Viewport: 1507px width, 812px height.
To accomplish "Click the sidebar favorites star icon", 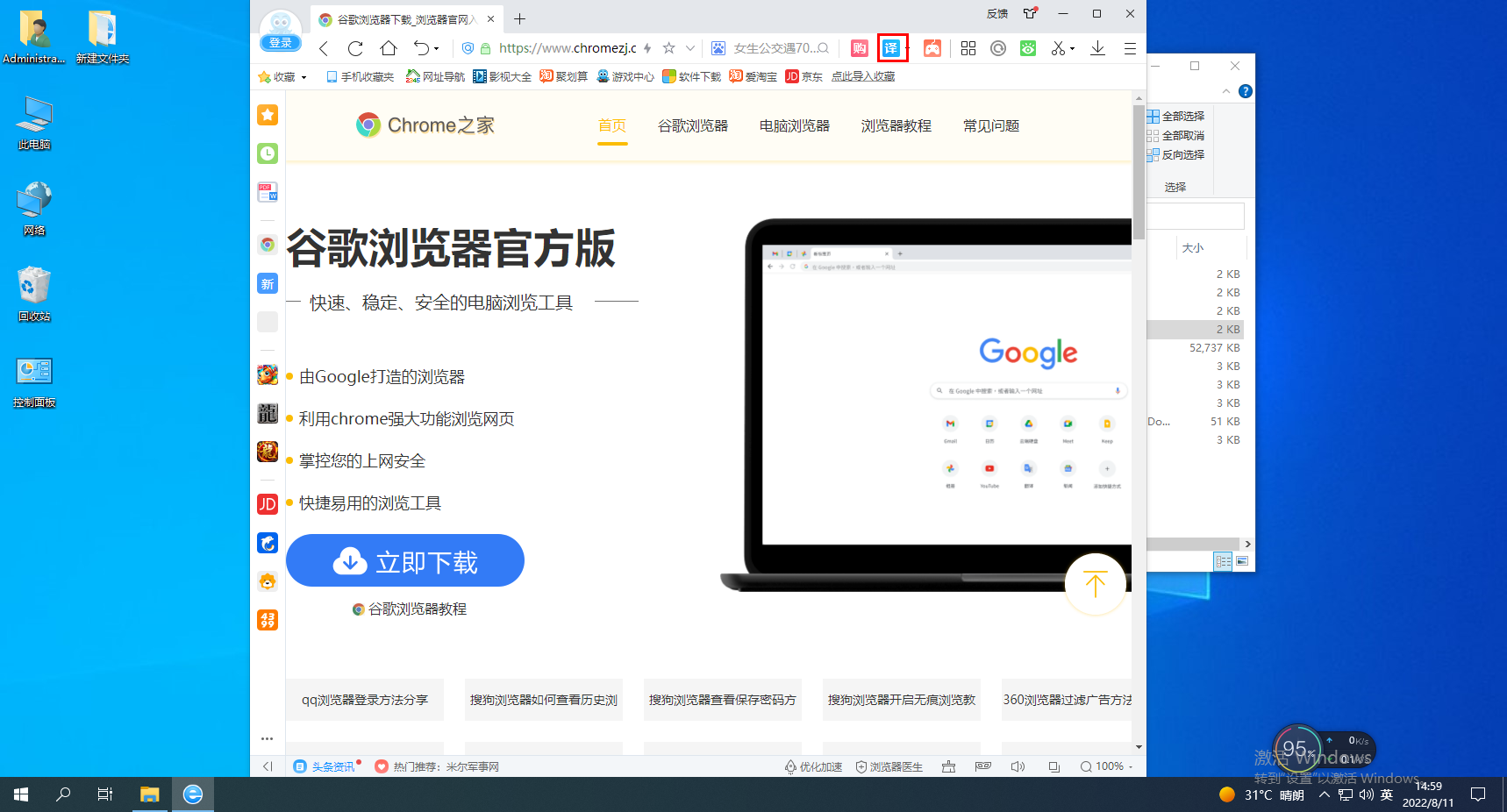I will point(268,115).
